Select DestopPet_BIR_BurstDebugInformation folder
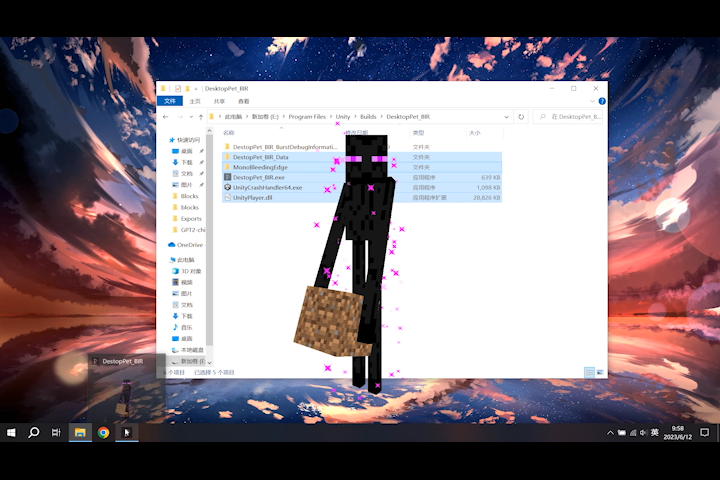 click(x=285, y=147)
